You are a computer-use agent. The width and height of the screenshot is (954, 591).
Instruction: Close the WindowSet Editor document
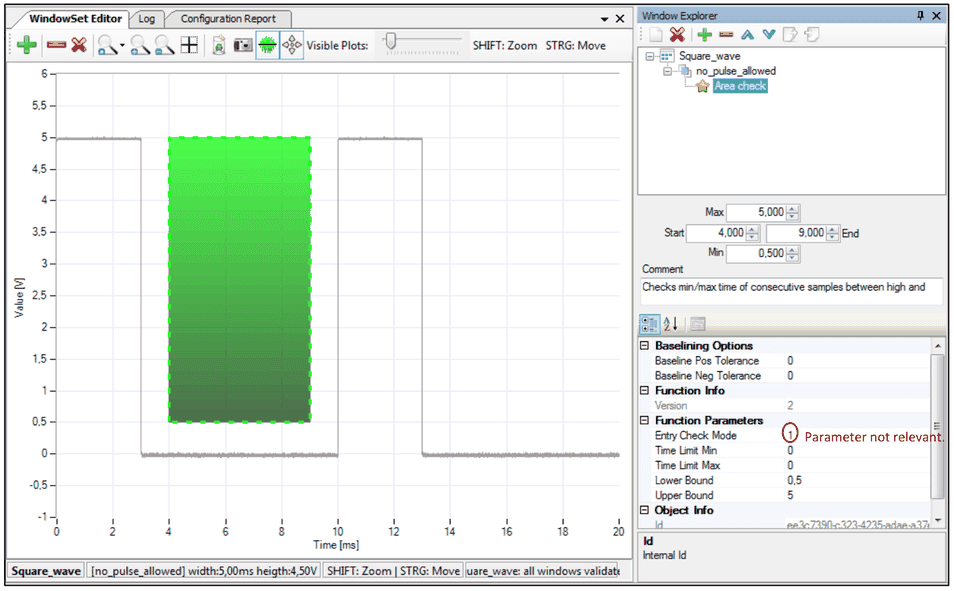click(620, 19)
